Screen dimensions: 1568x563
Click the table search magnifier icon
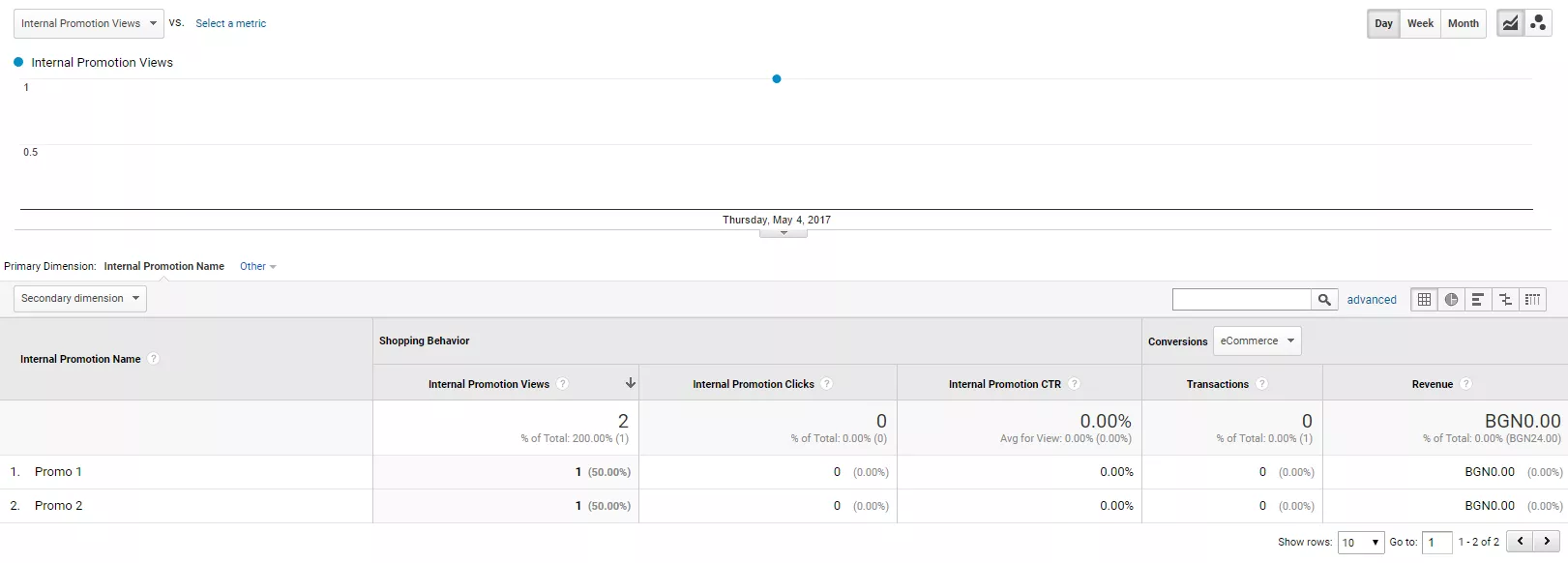[x=1324, y=300]
